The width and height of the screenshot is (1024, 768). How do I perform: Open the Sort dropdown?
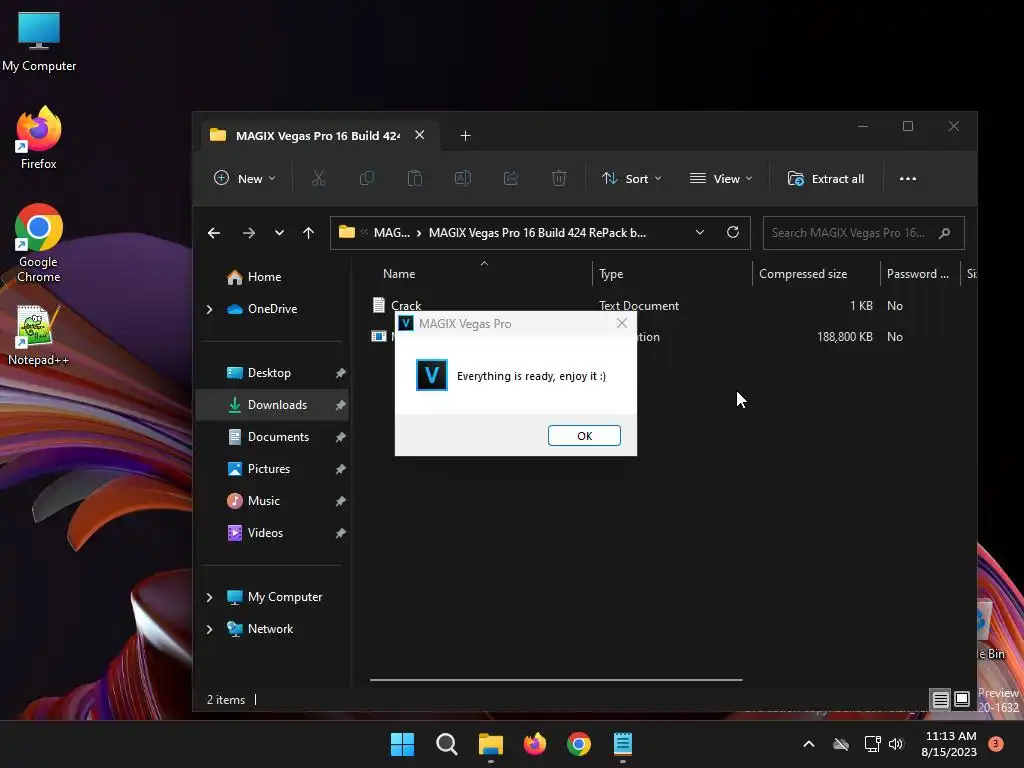tap(632, 178)
